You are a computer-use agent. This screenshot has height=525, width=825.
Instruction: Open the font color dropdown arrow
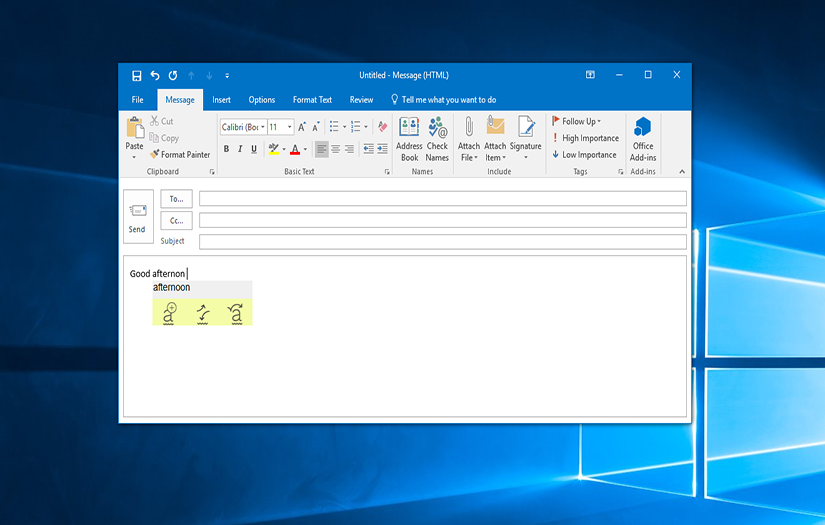[x=305, y=149]
